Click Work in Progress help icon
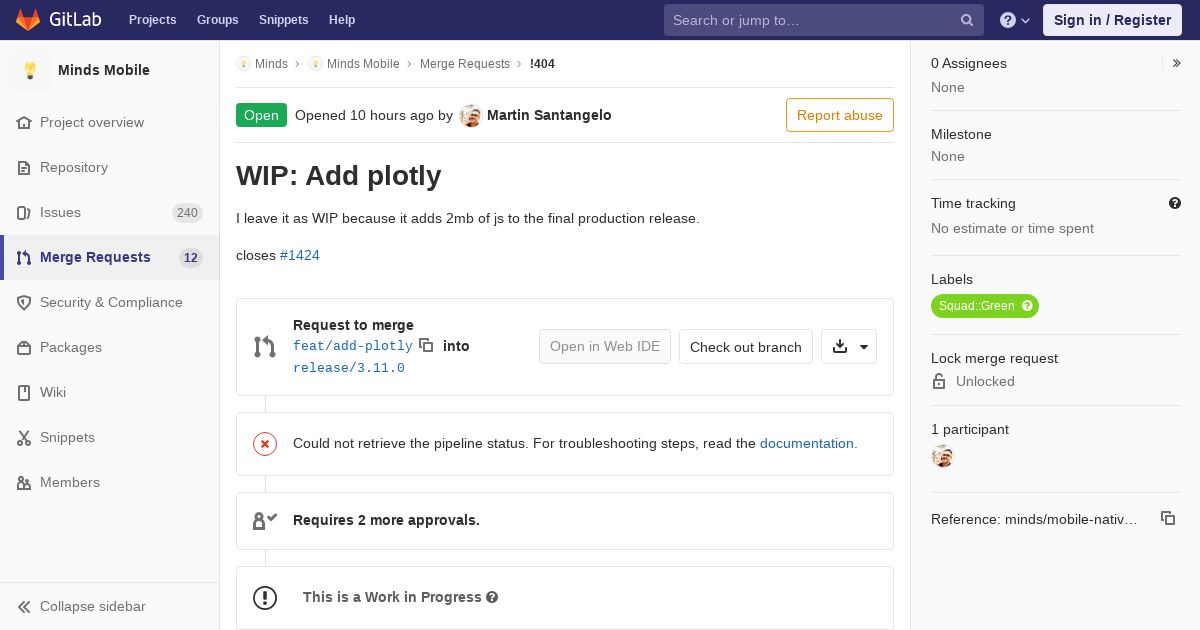The width and height of the screenshot is (1200, 630). pos(492,597)
